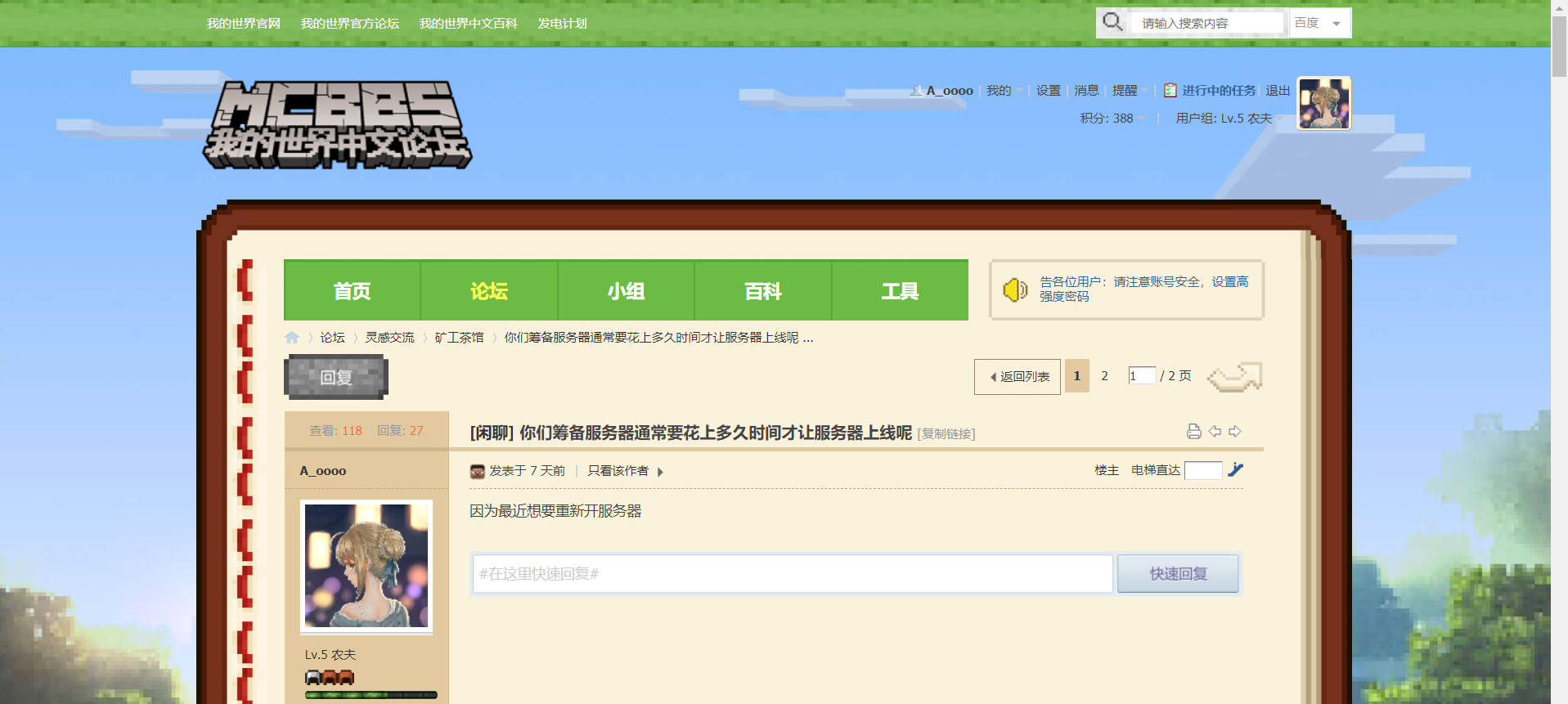Click the MCBBS forum logo
Screen dimensions: 1568x704
pyautogui.click(x=338, y=125)
